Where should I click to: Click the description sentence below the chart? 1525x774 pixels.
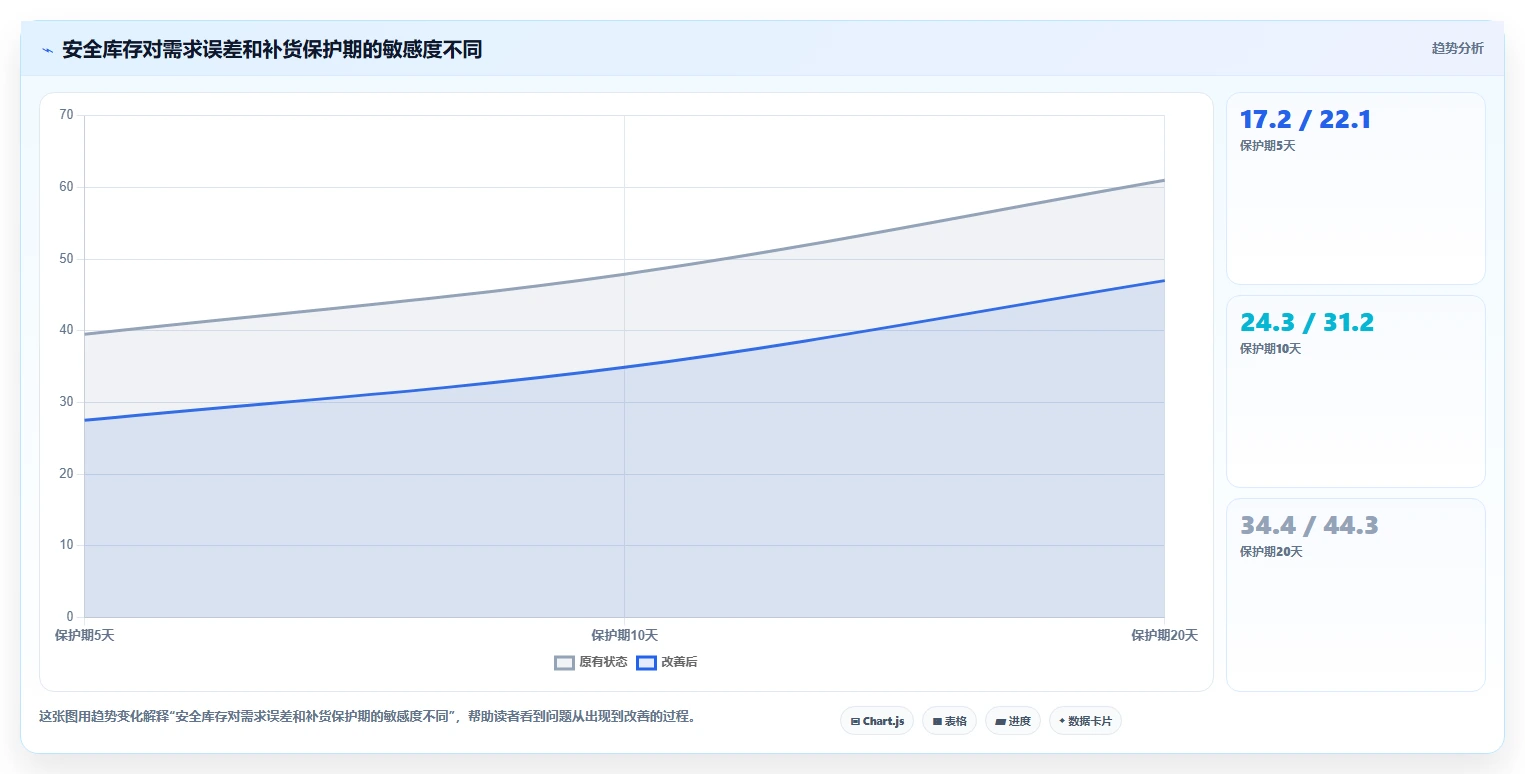coord(367,717)
